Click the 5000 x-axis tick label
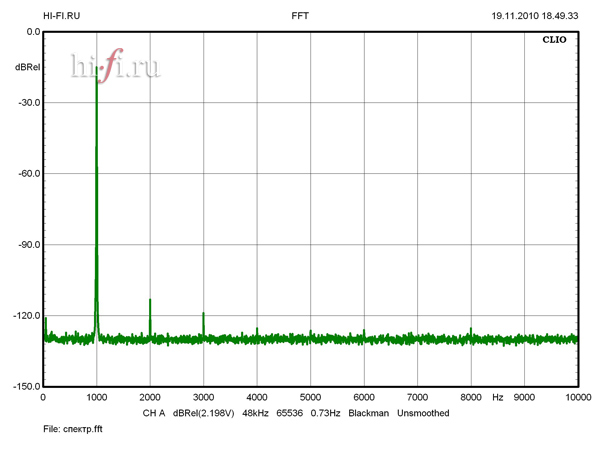The height and width of the screenshot is (450, 600). (310, 397)
